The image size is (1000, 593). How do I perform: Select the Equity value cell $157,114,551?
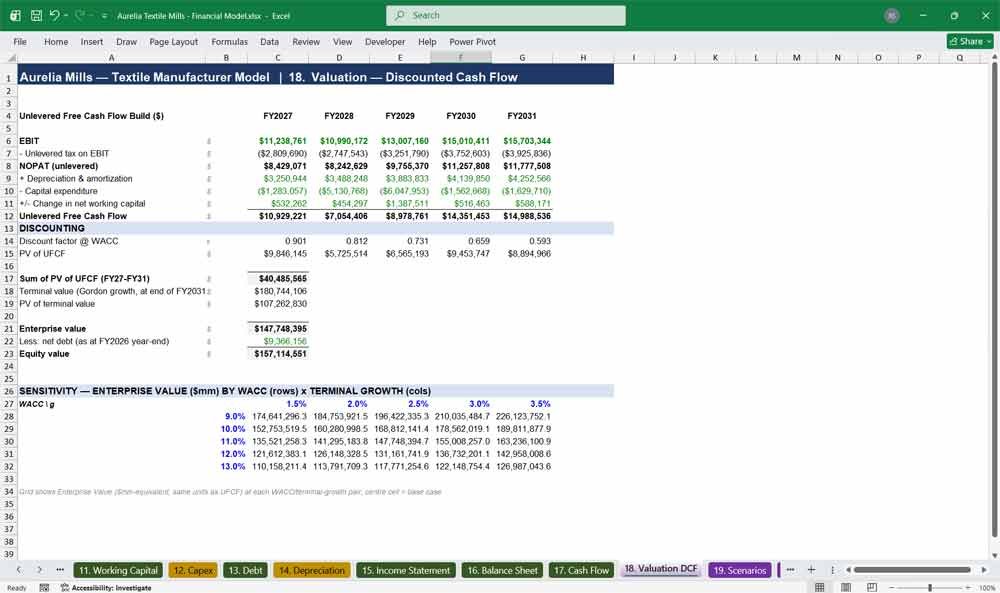pos(278,354)
